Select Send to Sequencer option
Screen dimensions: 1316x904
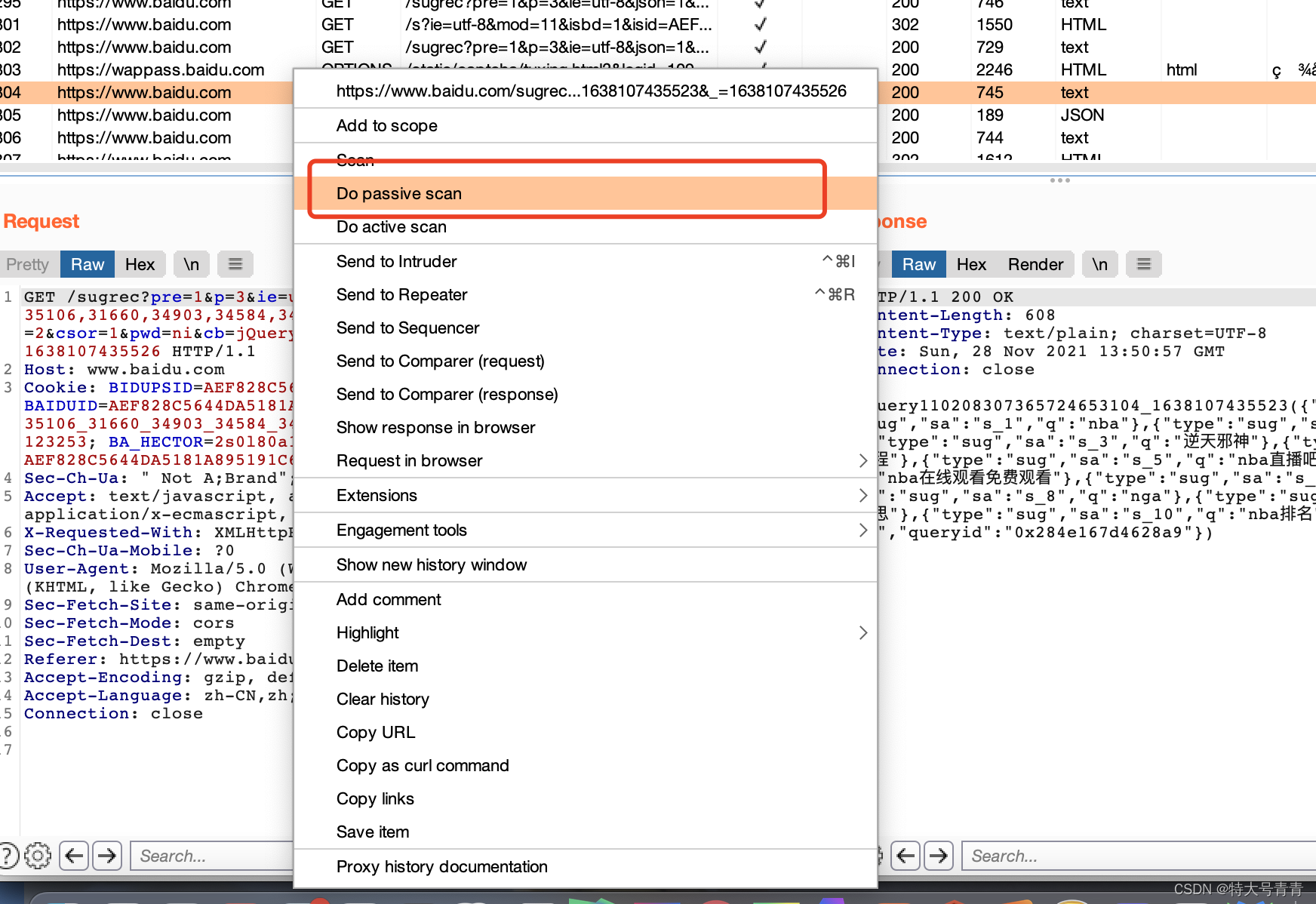point(586,327)
